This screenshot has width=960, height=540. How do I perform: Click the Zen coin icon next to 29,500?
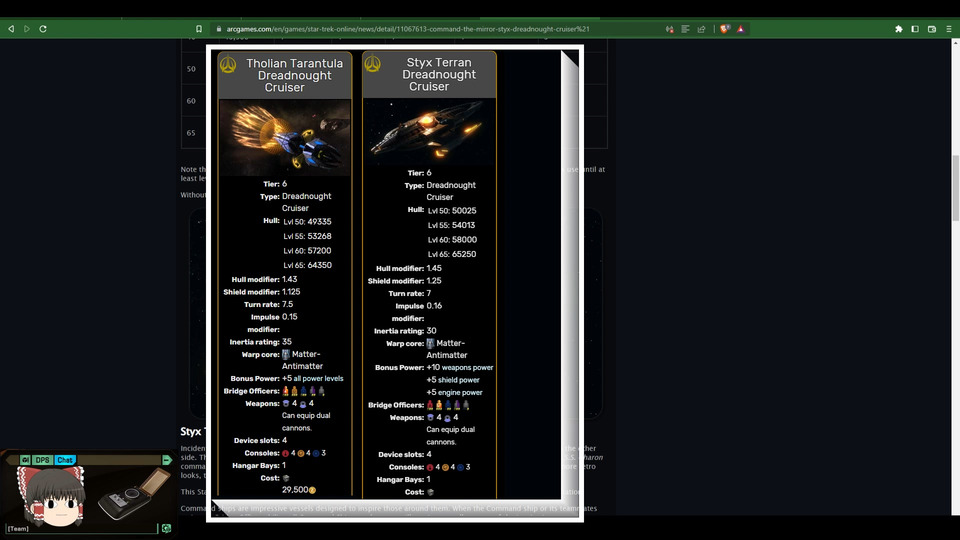pos(312,490)
